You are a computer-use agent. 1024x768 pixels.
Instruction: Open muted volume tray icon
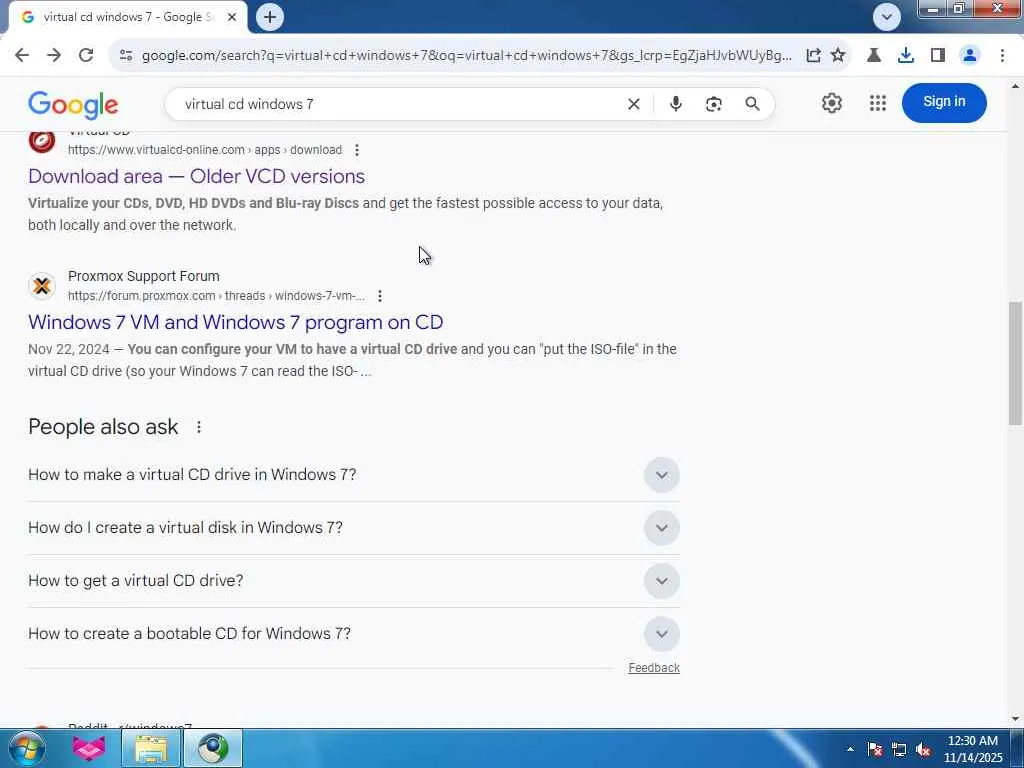tap(923, 749)
